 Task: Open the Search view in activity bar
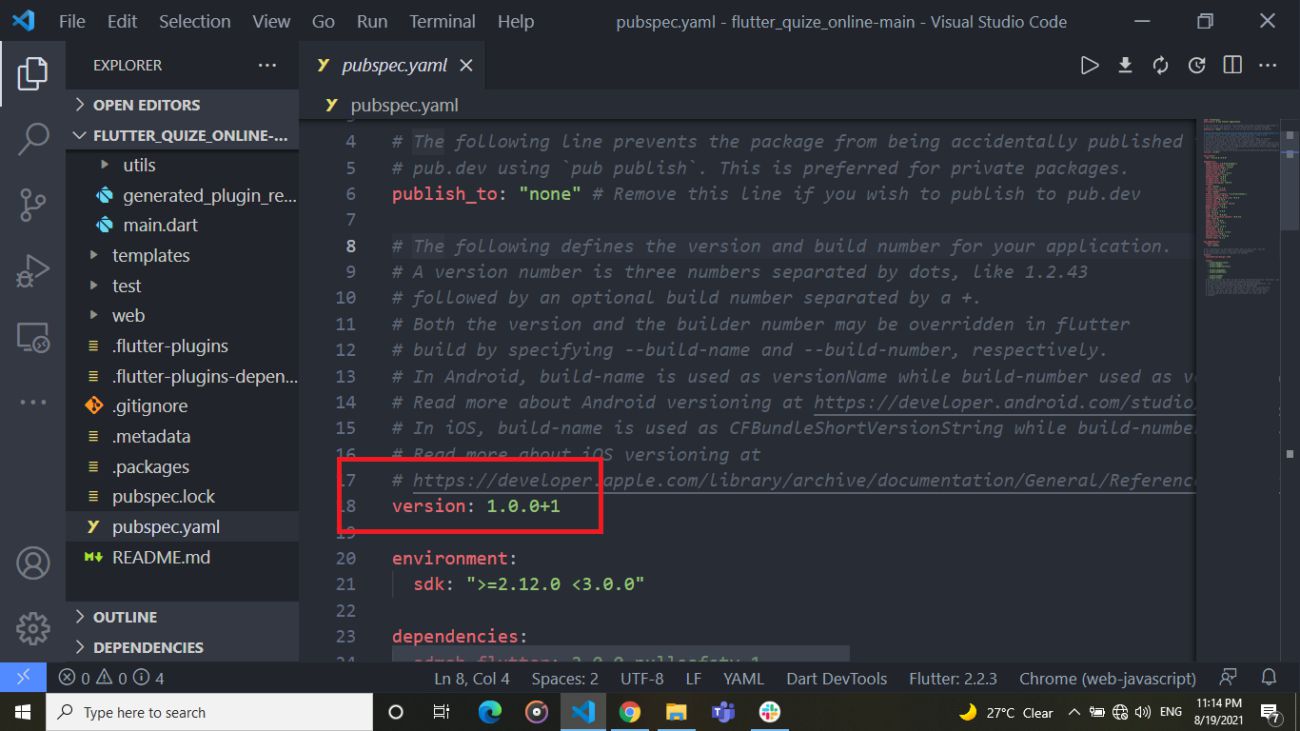33,139
